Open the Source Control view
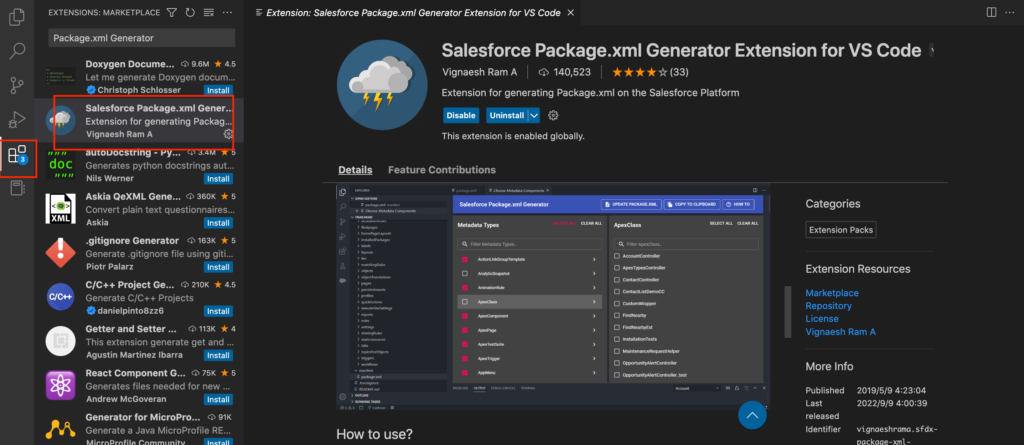1024x445 pixels. point(17,85)
